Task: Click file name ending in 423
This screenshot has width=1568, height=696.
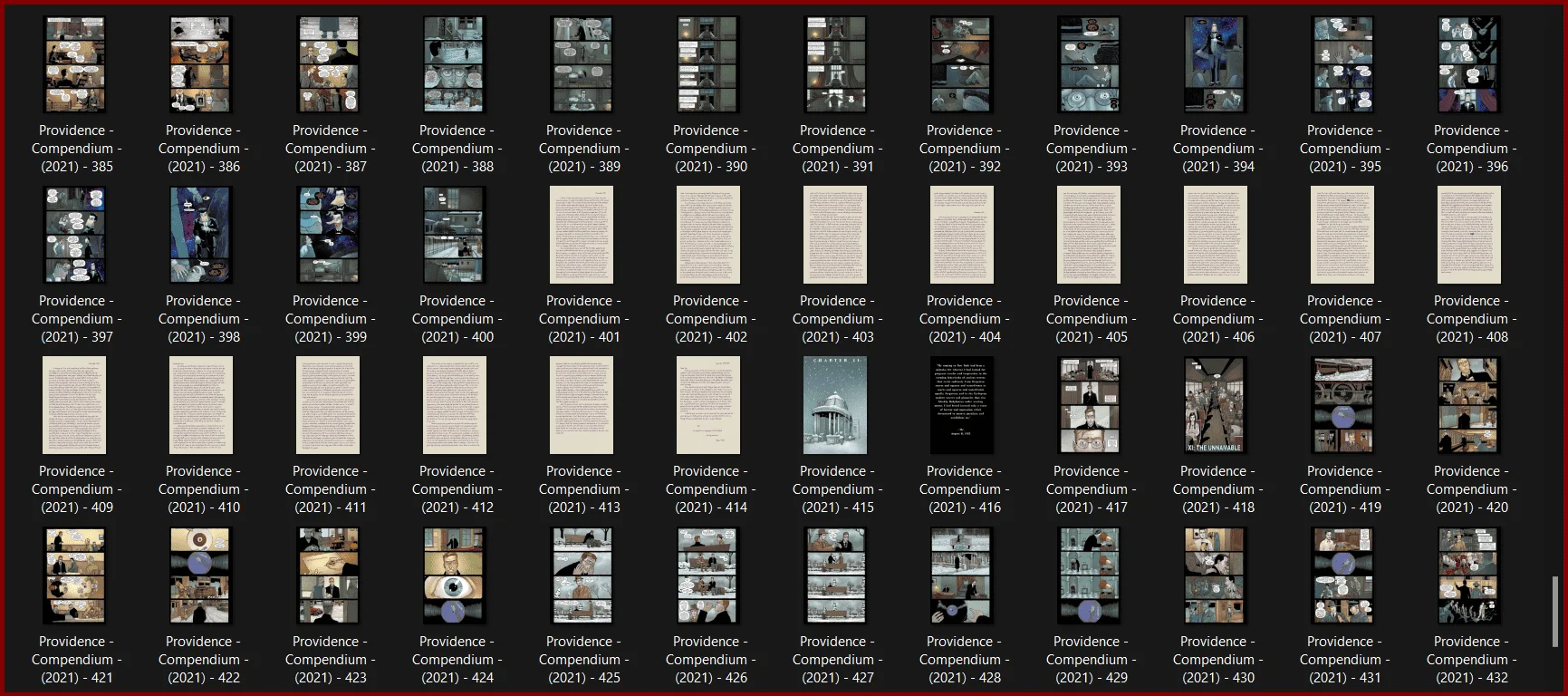Action: 330,660
